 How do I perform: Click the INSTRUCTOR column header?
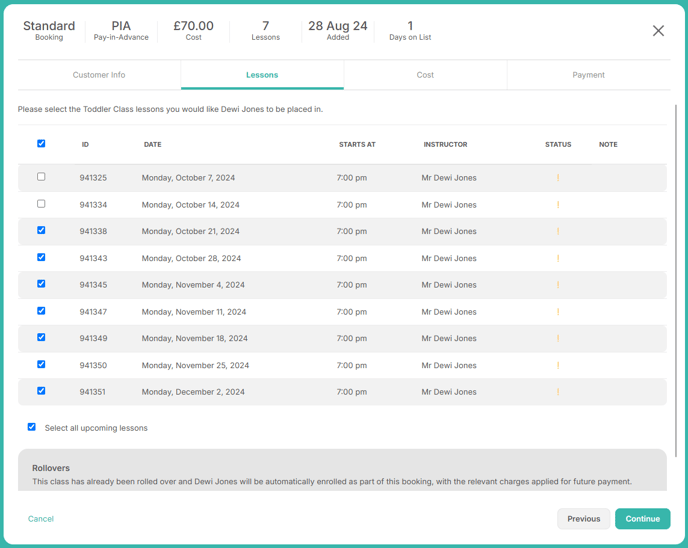point(445,144)
